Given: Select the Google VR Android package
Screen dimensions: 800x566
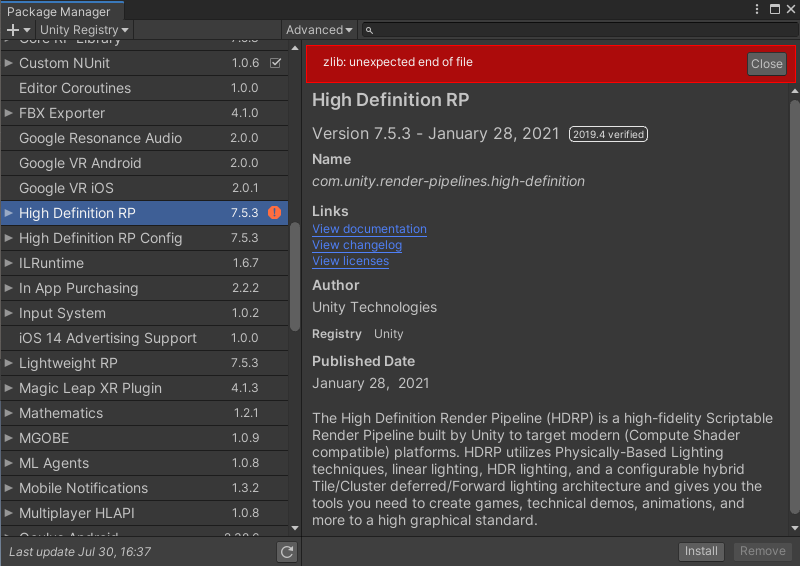Looking at the screenshot, I should [x=144, y=163].
